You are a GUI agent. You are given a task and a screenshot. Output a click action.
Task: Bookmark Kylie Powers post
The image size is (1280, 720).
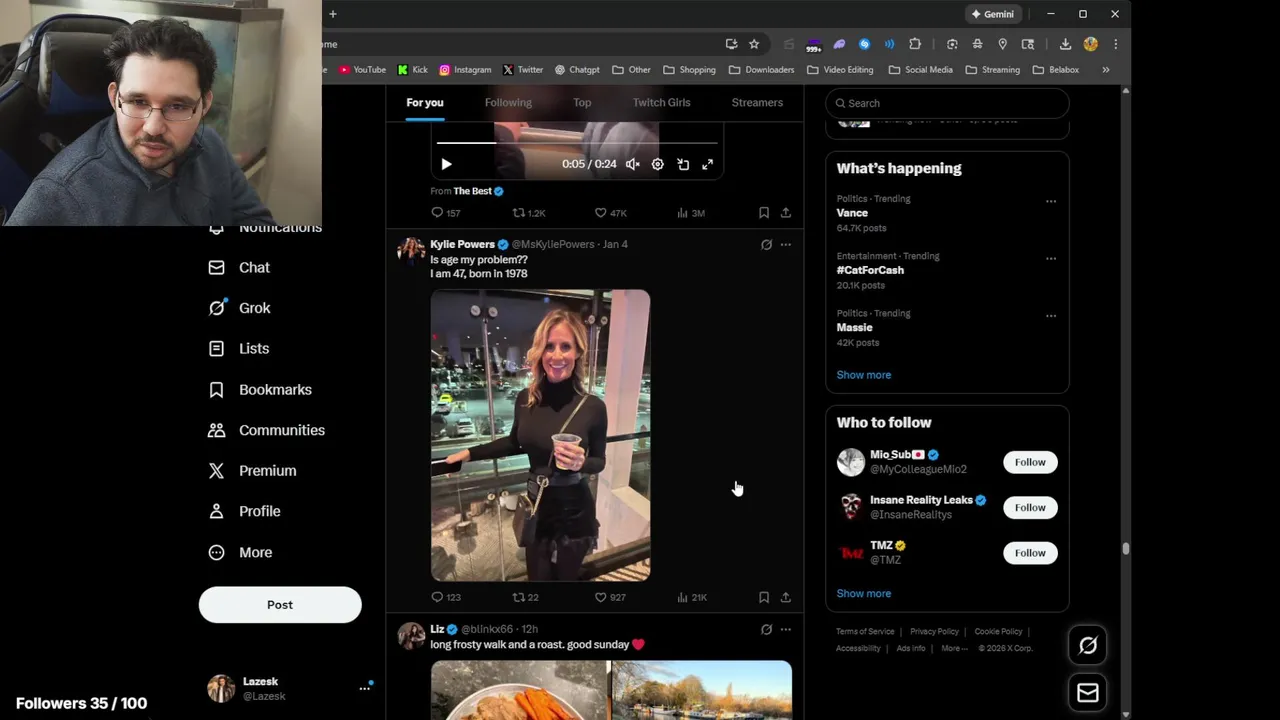(764, 597)
